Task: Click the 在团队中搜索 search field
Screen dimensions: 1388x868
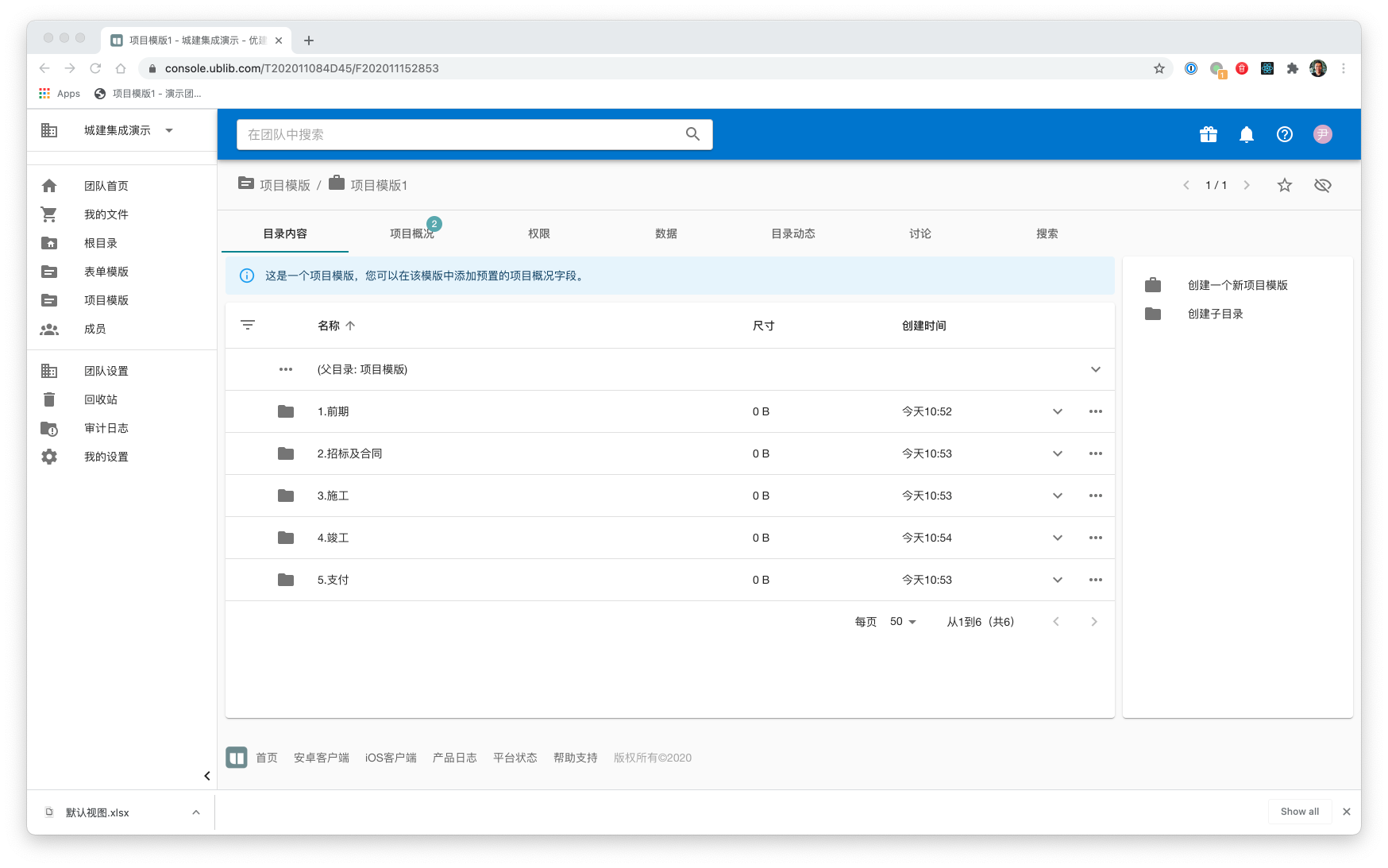Action: point(461,134)
